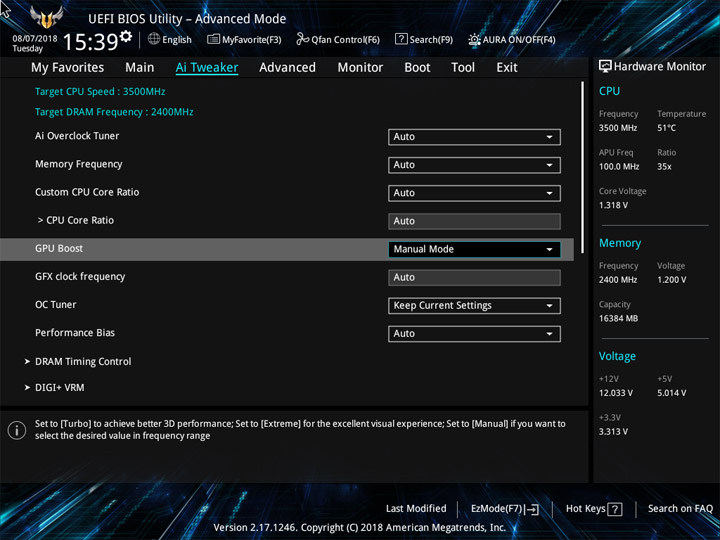Click +3.3V reading 3.313 V
The image size is (720, 540).
coord(613,432)
